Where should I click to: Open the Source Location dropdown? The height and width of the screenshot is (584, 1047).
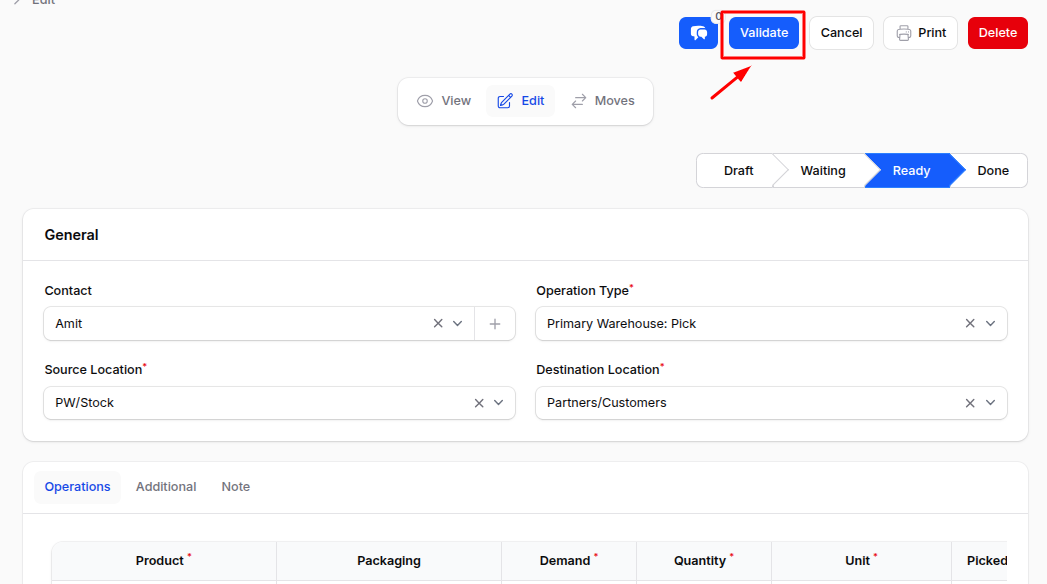(498, 402)
